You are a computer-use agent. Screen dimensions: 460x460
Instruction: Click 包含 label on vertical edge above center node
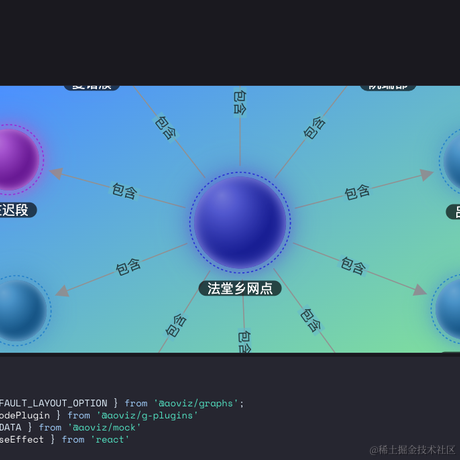pyautogui.click(x=240, y=103)
